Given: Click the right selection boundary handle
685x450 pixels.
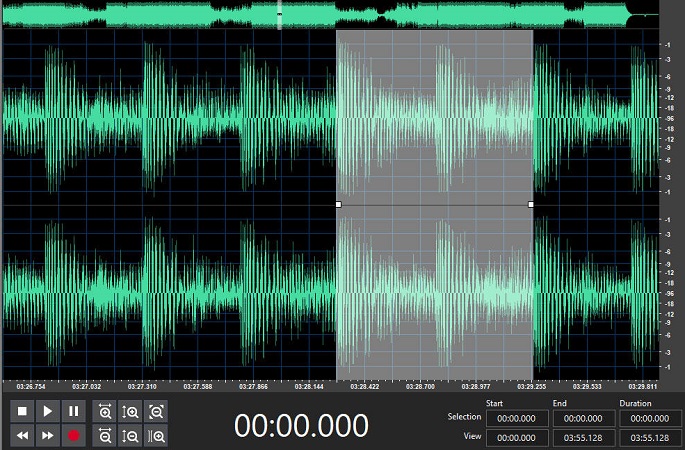Looking at the screenshot, I should pos(531,204).
